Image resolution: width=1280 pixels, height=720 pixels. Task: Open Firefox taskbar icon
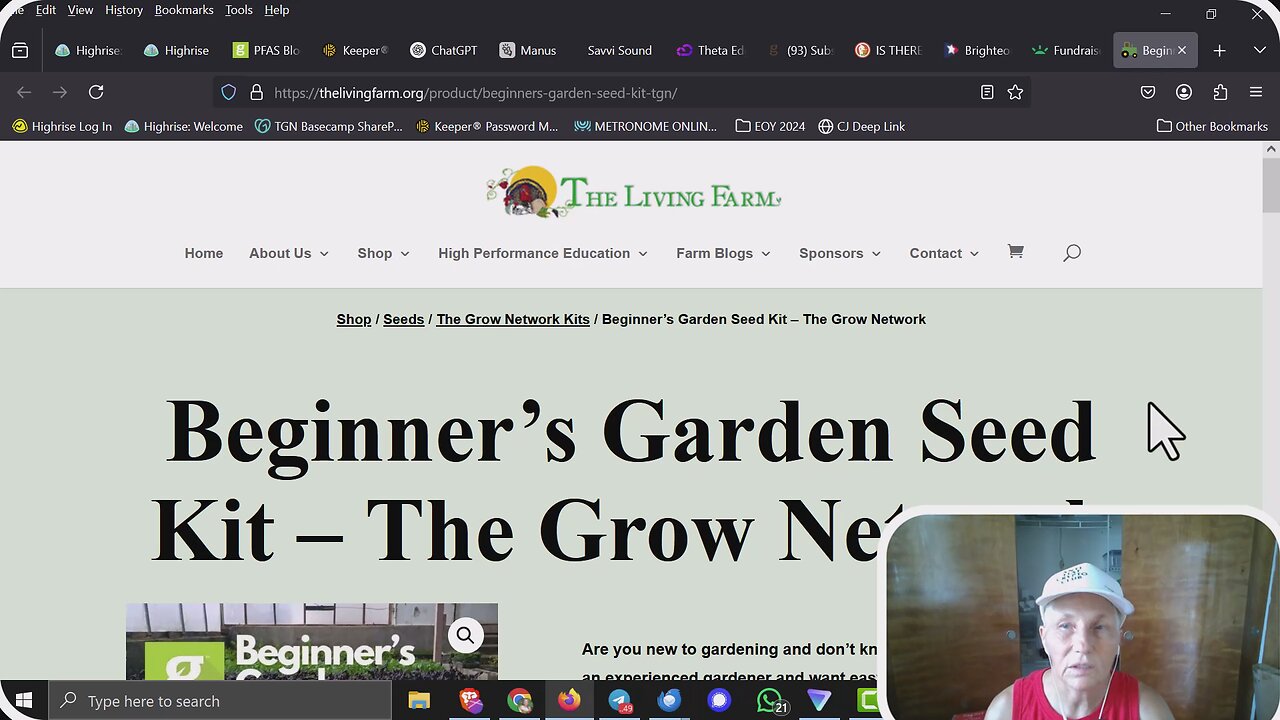coord(569,701)
